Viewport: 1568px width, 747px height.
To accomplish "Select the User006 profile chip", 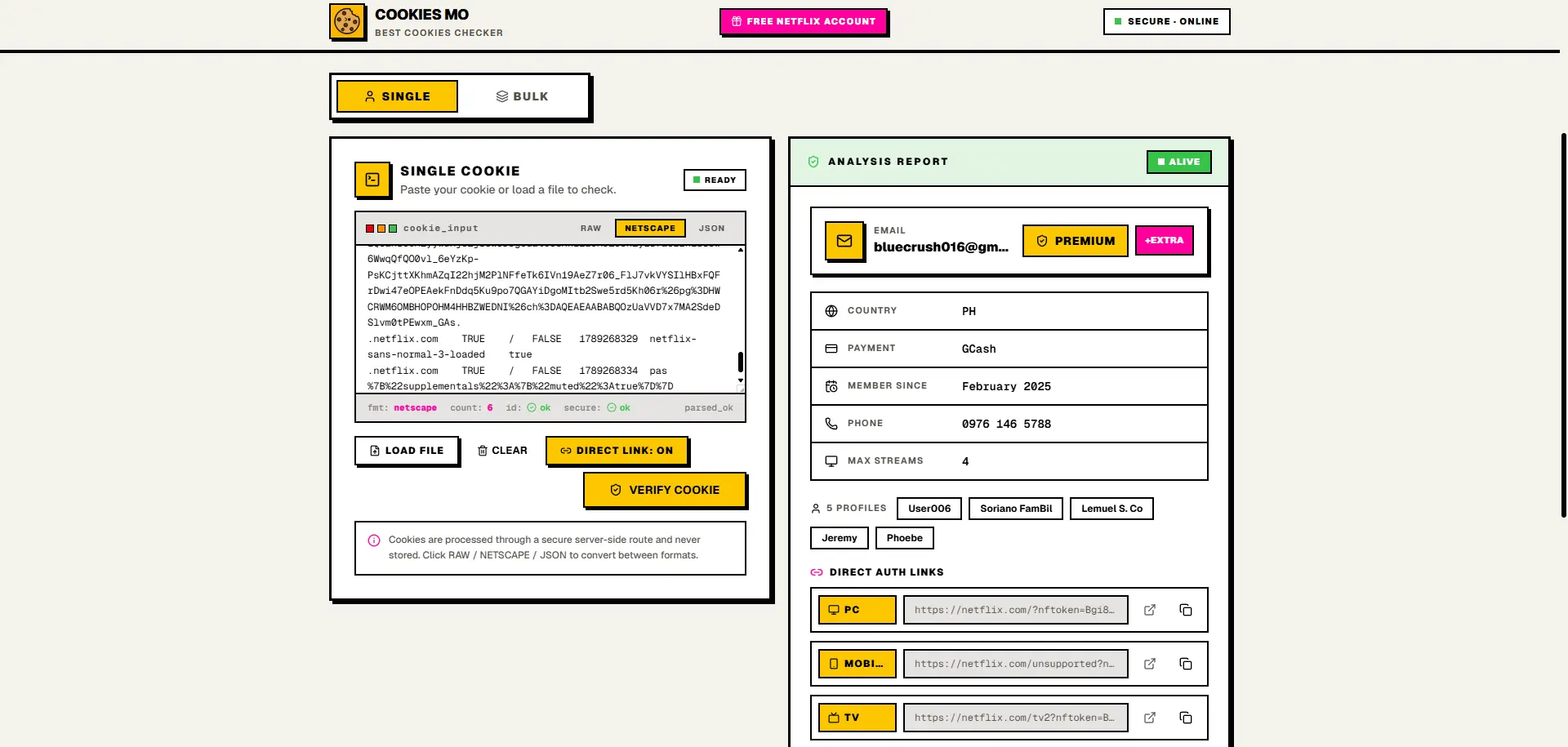I will (929, 509).
